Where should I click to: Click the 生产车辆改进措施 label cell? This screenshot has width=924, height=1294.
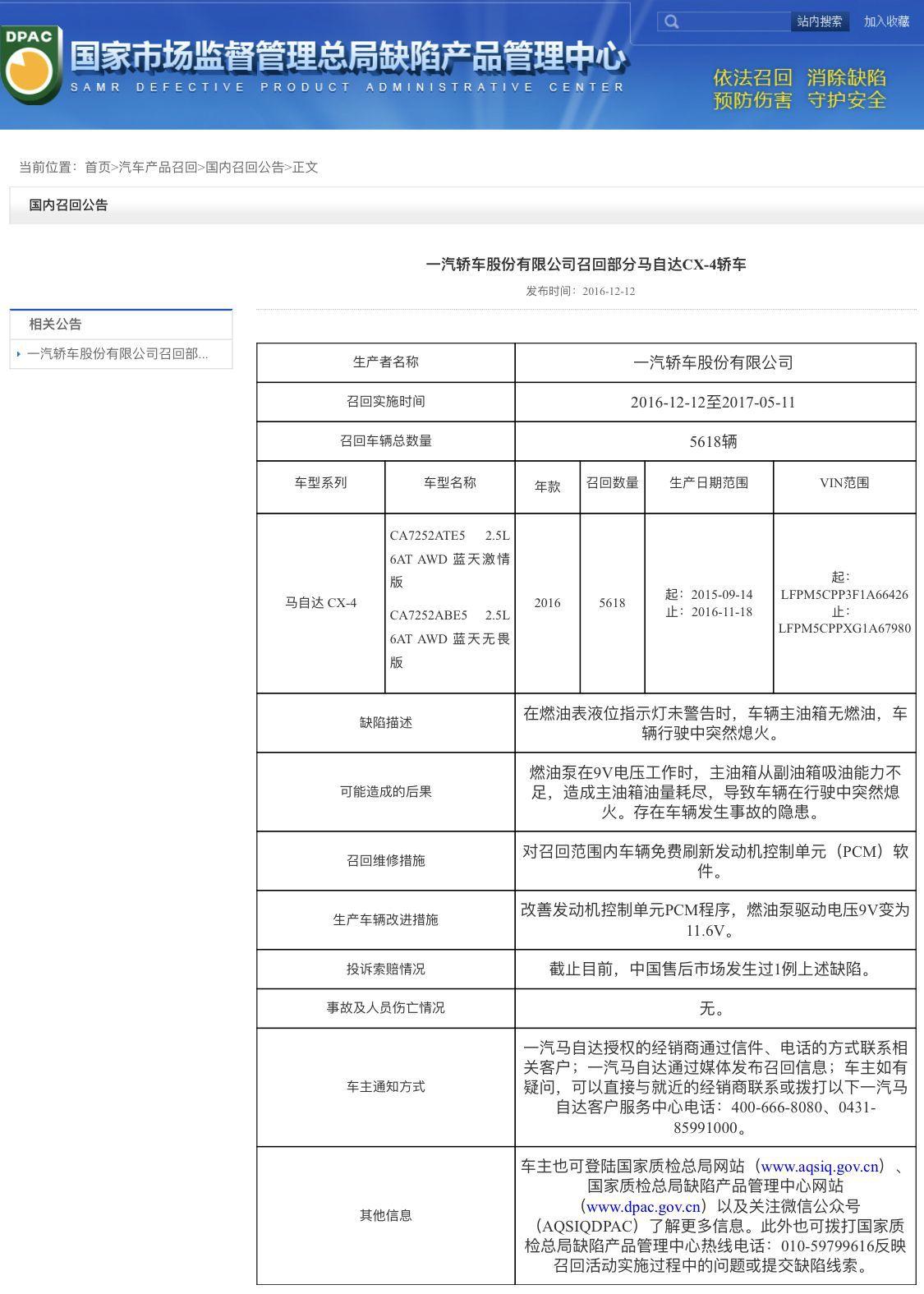pyautogui.click(x=386, y=920)
